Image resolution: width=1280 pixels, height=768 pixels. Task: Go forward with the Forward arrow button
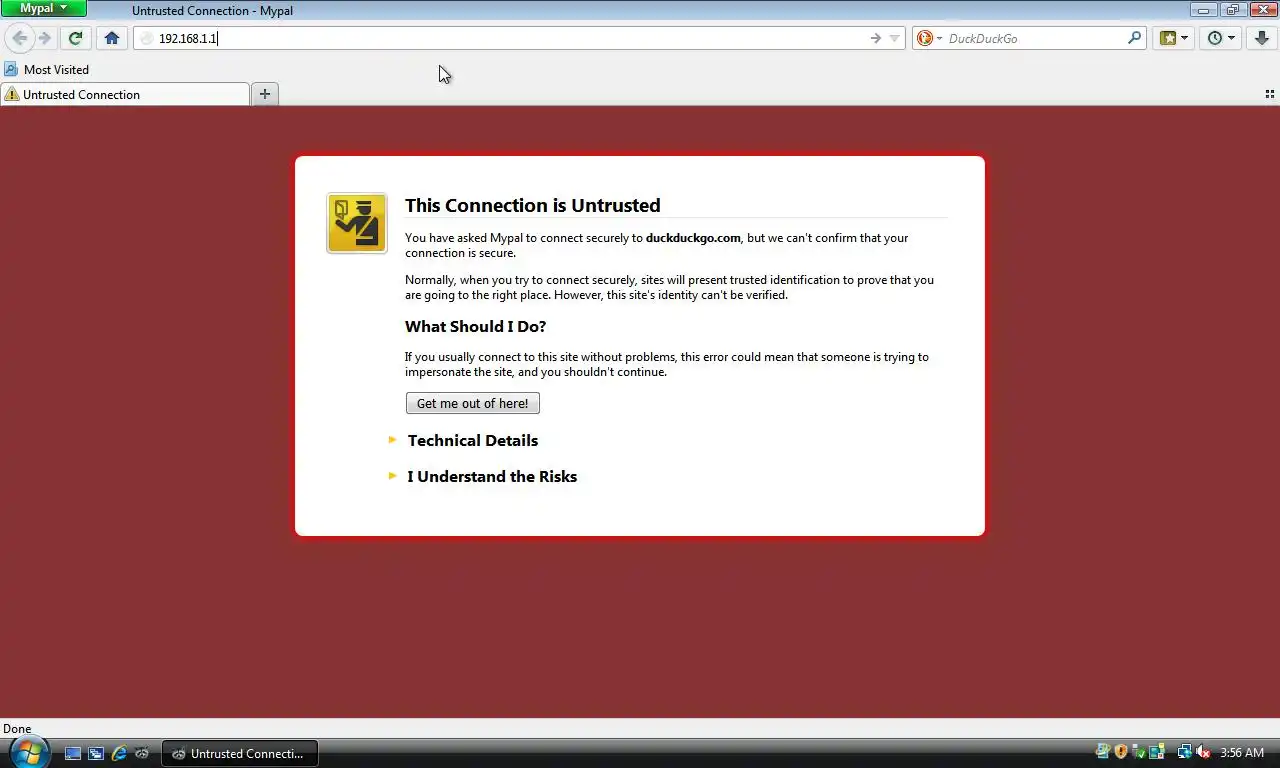(44, 38)
